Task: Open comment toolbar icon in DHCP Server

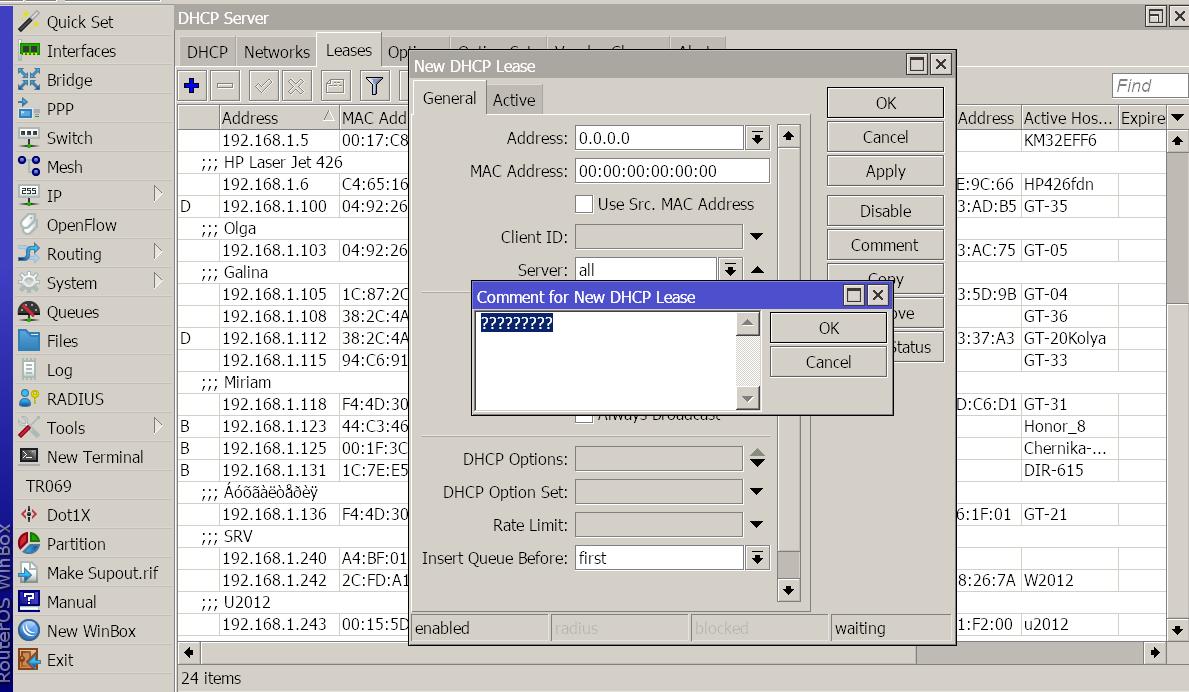Action: coord(334,86)
